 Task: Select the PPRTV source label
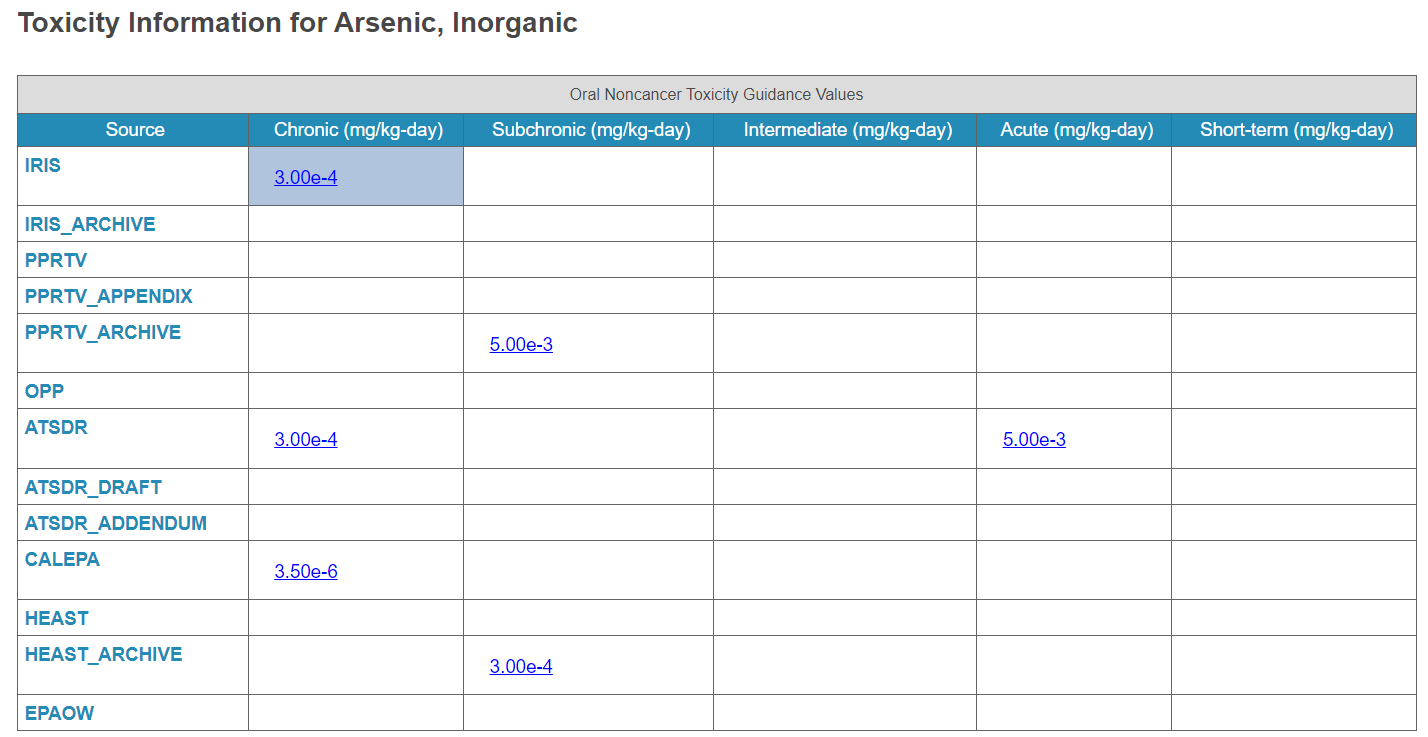point(56,261)
